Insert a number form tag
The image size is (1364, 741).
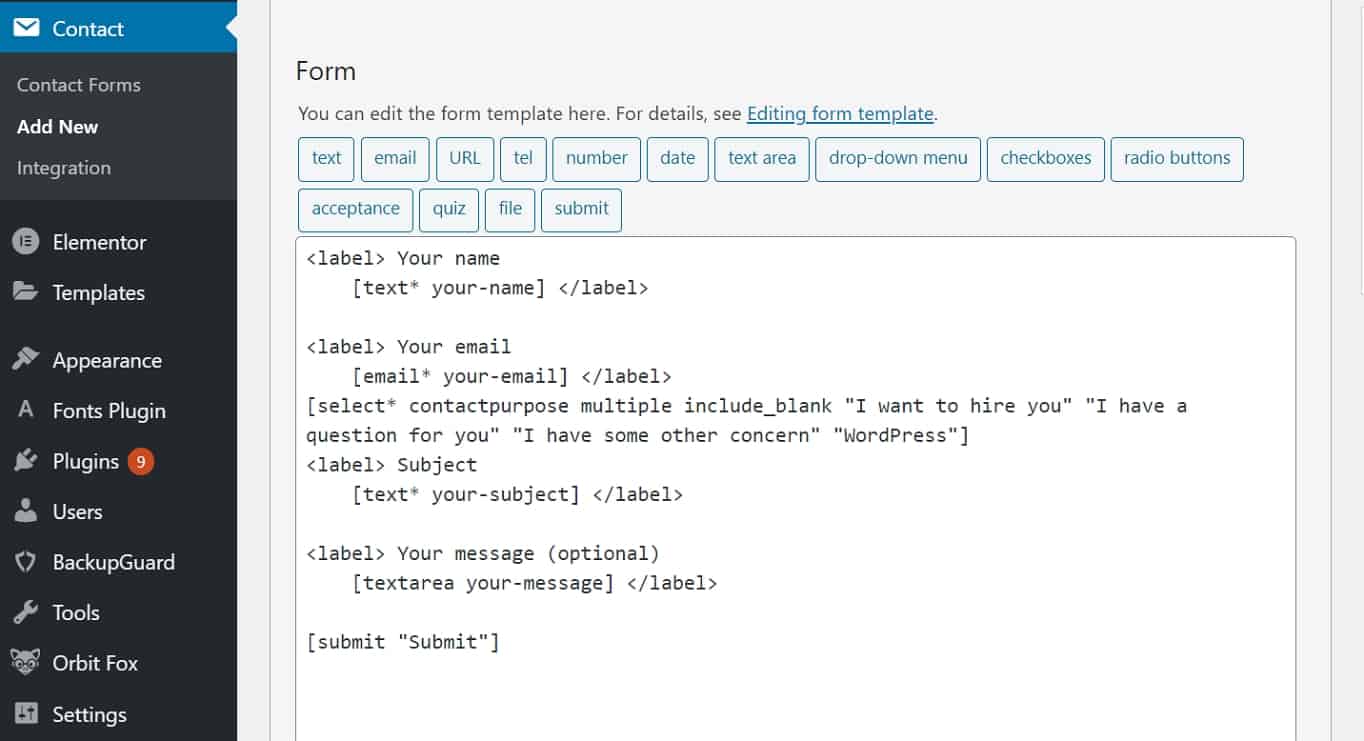597,159
